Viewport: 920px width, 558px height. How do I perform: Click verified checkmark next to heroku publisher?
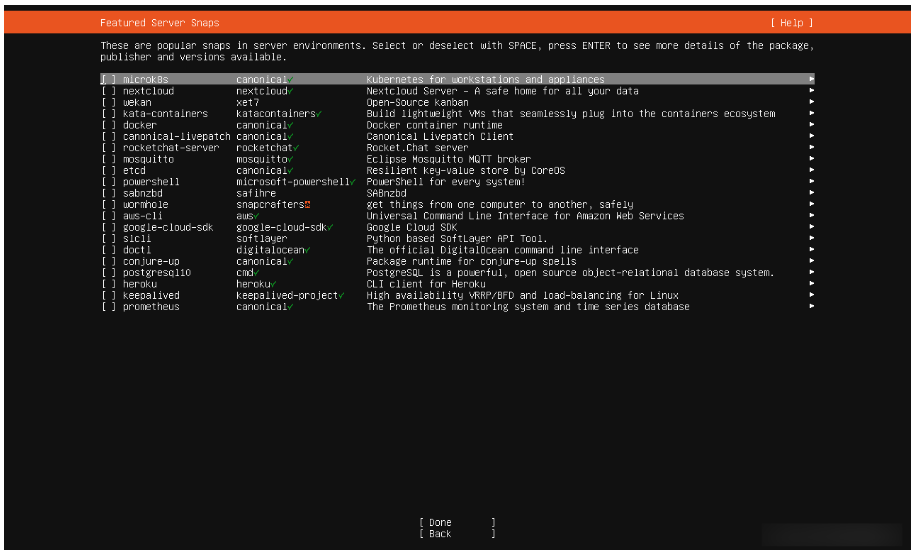[273, 284]
